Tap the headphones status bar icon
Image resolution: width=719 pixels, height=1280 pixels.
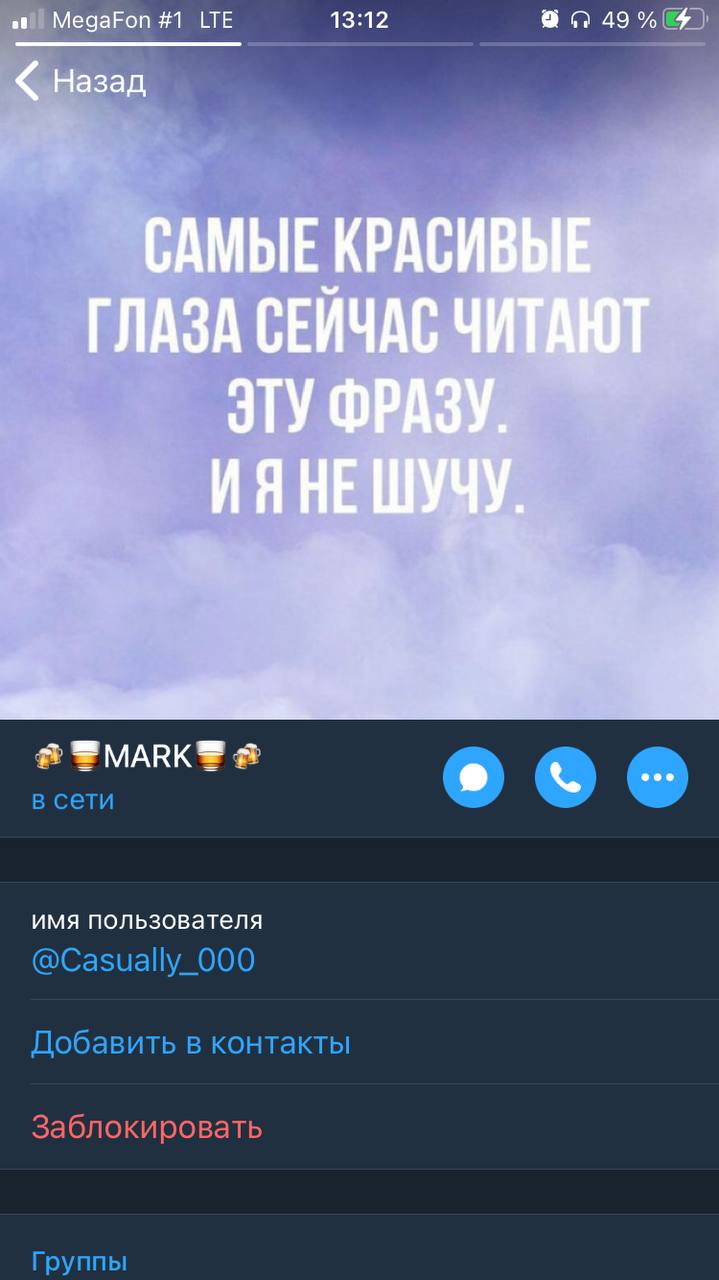click(x=580, y=18)
